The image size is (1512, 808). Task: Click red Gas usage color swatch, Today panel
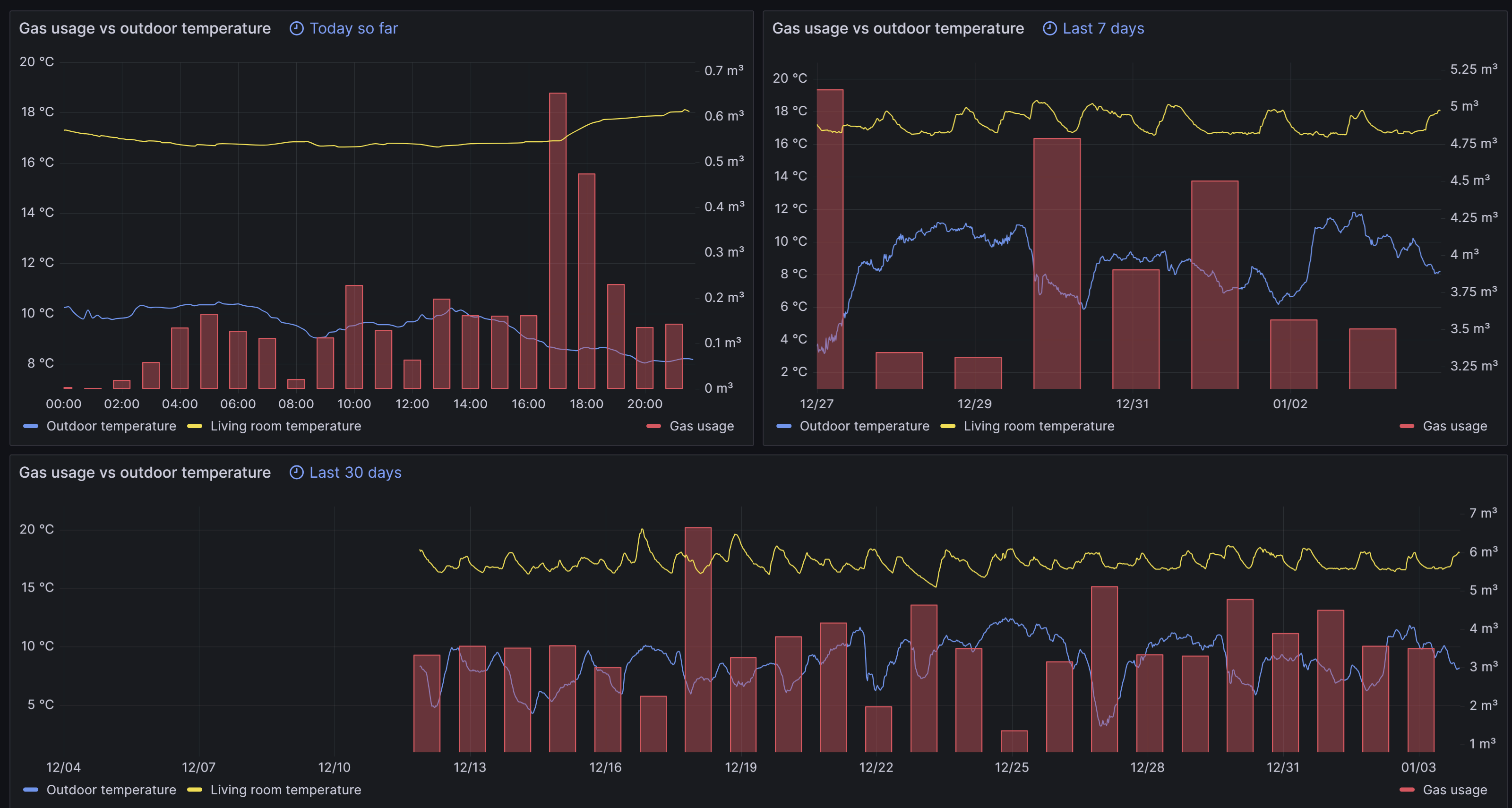[653, 426]
